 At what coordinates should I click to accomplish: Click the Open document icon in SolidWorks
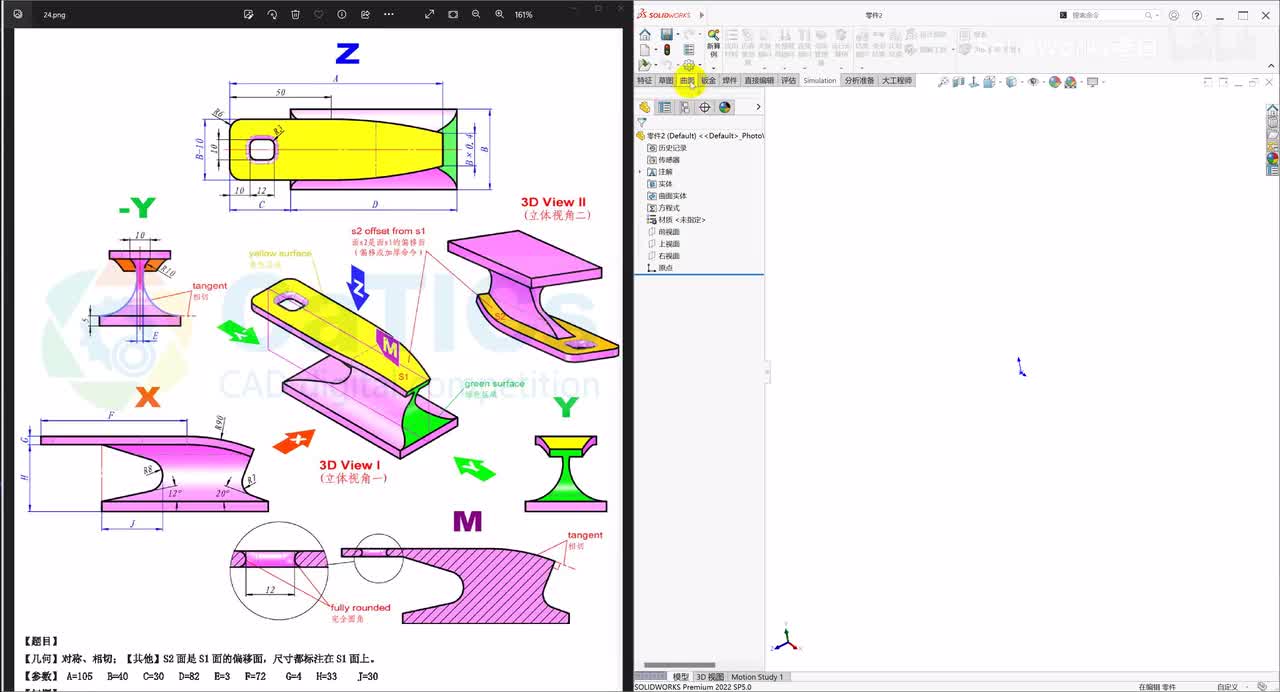tap(645, 64)
